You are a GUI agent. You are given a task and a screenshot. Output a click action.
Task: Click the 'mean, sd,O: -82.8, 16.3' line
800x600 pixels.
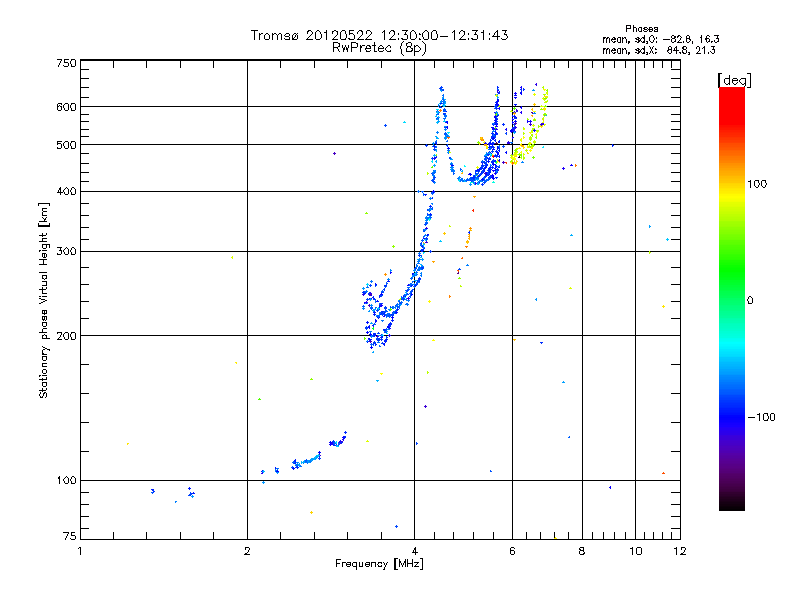pyautogui.click(x=661, y=39)
